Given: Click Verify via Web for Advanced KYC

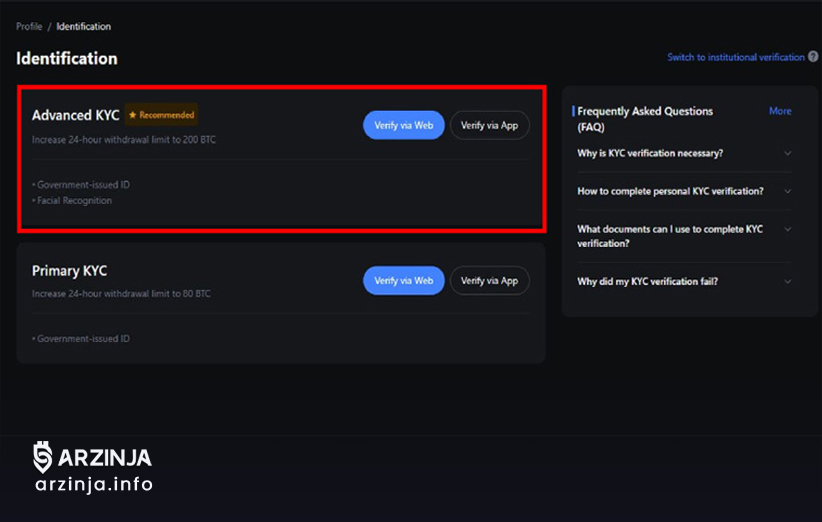Looking at the screenshot, I should click(403, 125).
